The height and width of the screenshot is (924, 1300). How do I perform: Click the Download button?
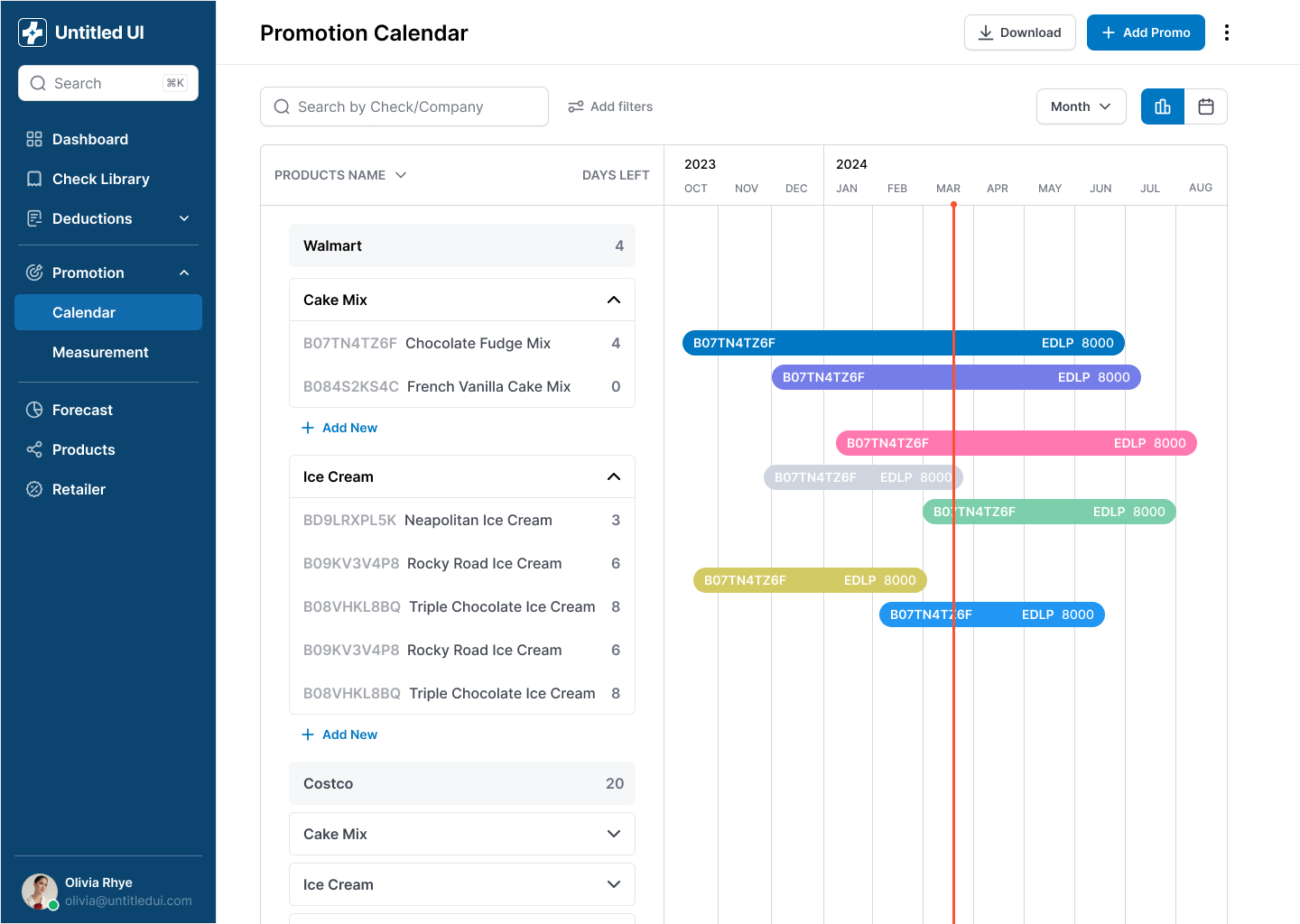click(1020, 32)
